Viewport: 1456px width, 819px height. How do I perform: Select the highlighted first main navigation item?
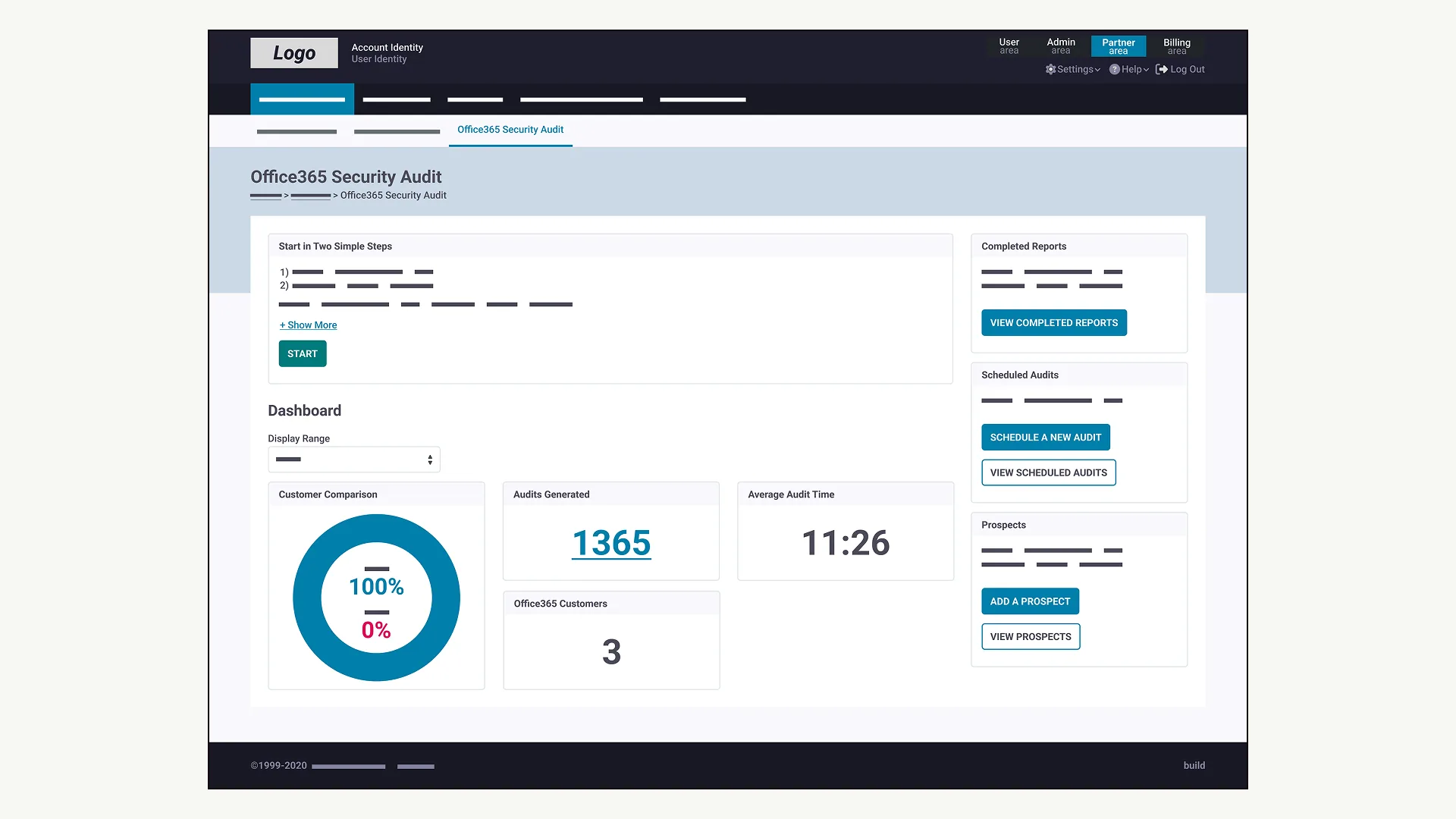click(302, 99)
